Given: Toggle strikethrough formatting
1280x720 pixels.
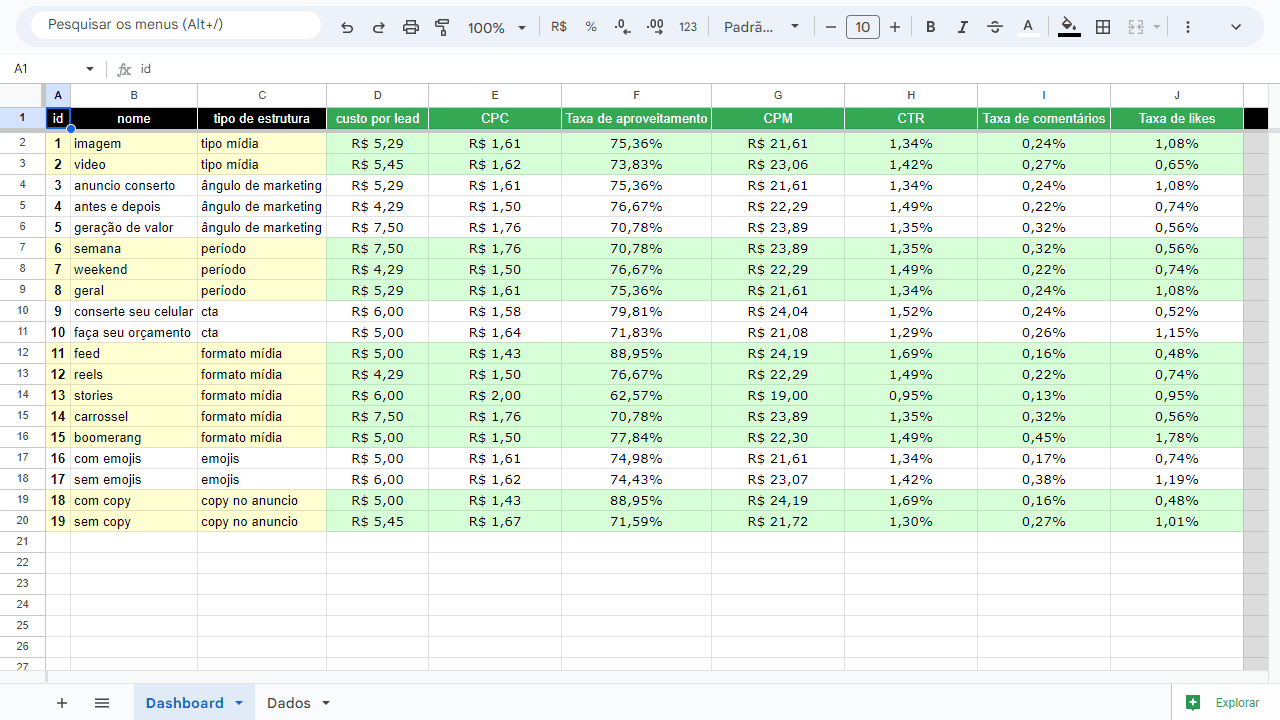Looking at the screenshot, I should [995, 27].
